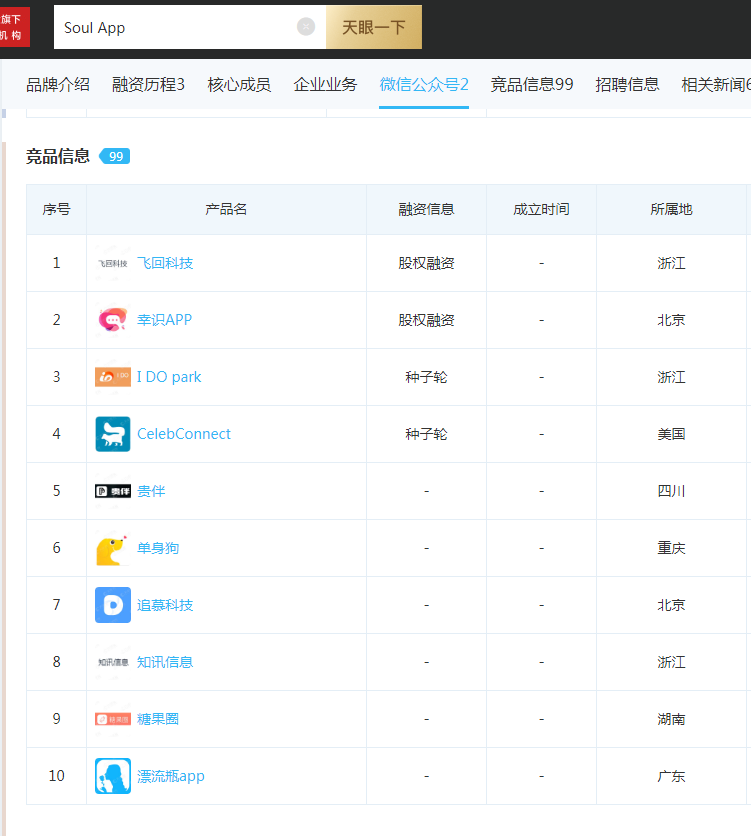
Task: Go to the 核心成员 tab
Action: click(239, 85)
